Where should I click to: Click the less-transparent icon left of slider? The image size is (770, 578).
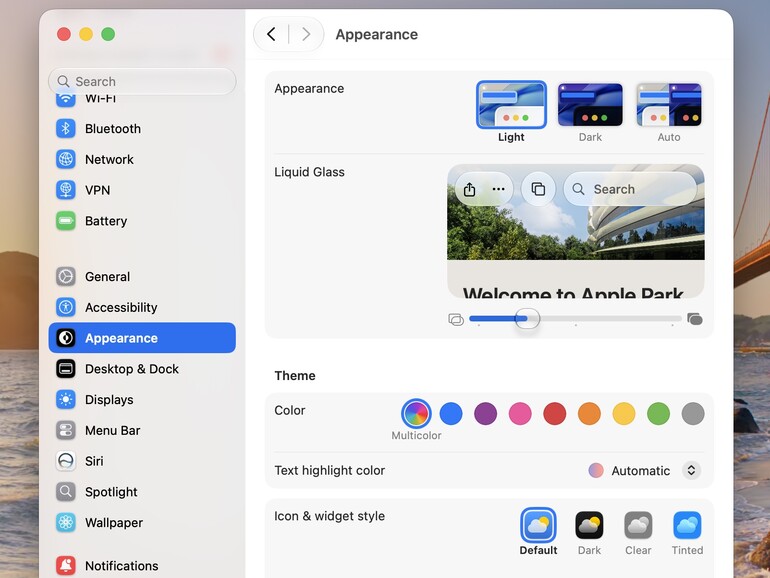click(x=456, y=320)
